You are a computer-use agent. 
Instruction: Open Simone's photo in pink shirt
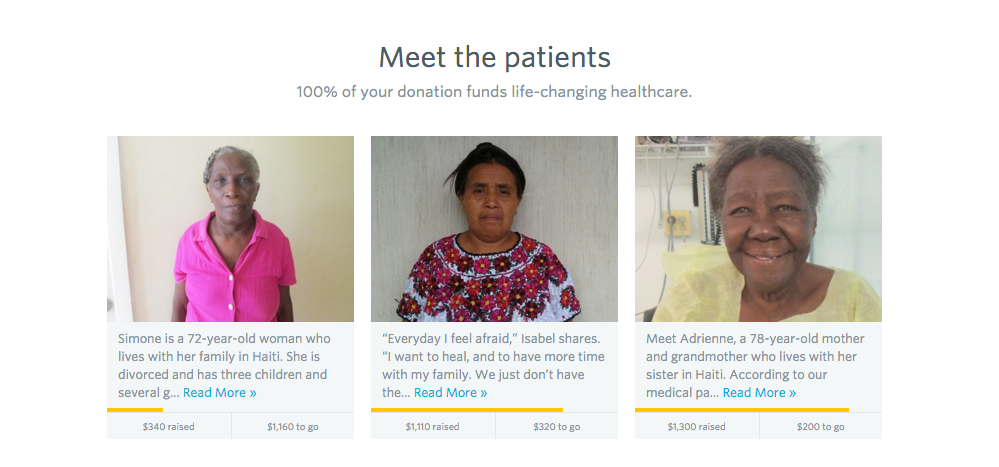tap(230, 229)
